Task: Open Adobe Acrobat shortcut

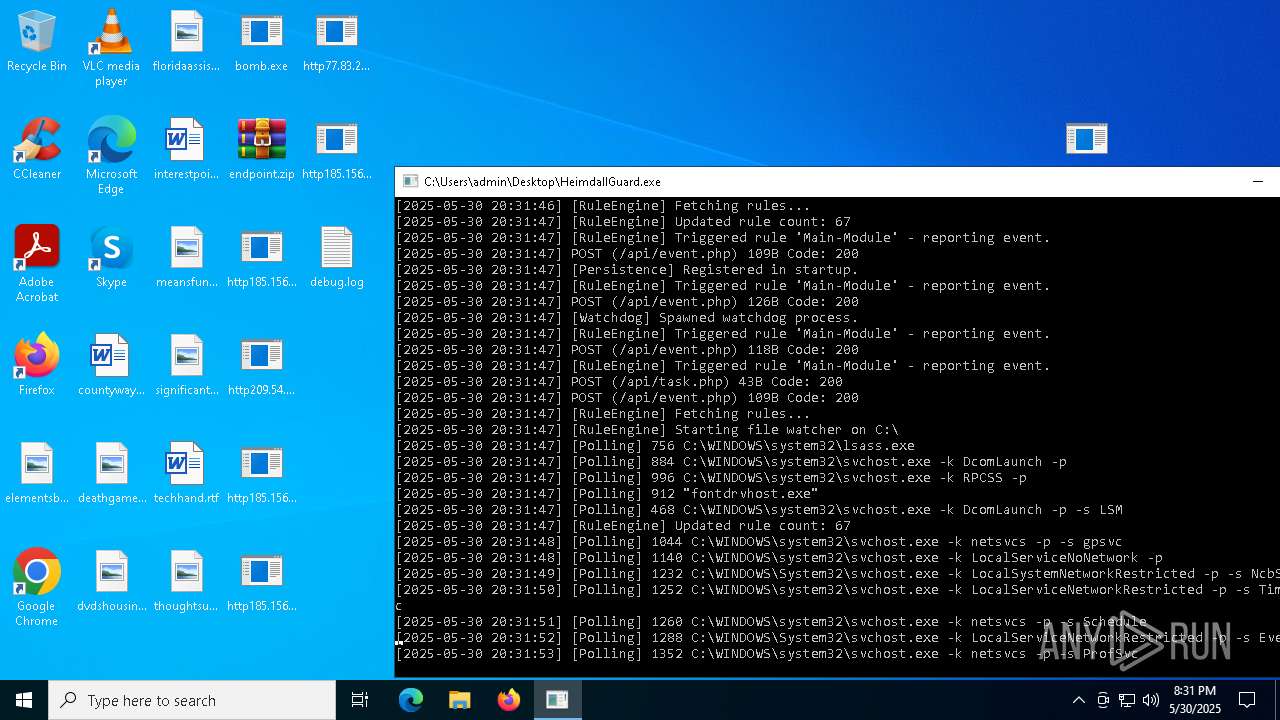Action: pyautogui.click(x=37, y=263)
